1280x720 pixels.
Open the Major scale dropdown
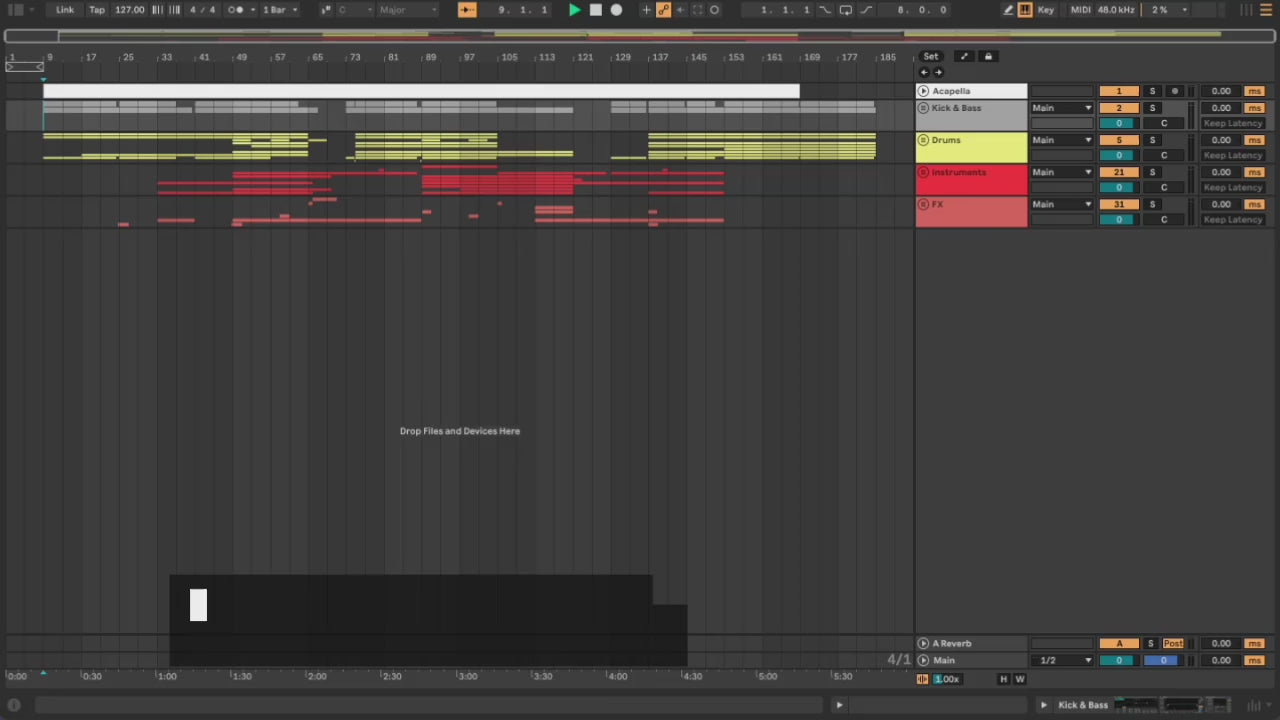tap(407, 10)
